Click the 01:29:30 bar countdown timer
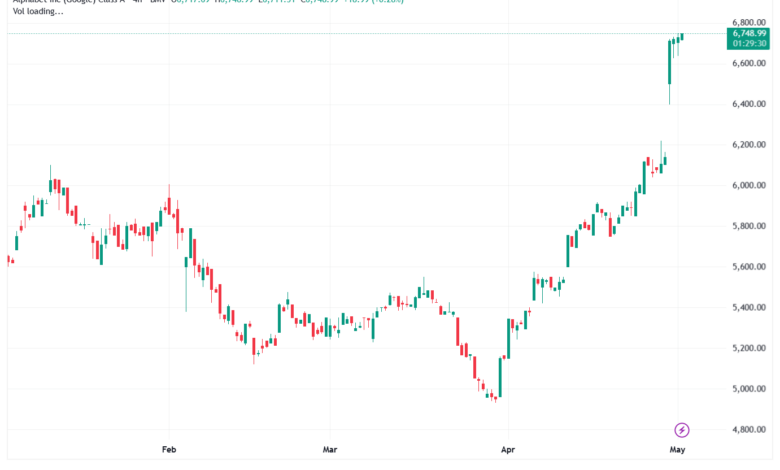The width and height of the screenshot is (780, 470). click(x=749, y=44)
